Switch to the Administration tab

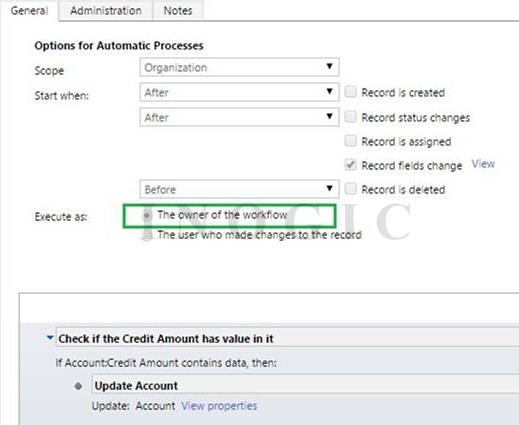(x=106, y=11)
